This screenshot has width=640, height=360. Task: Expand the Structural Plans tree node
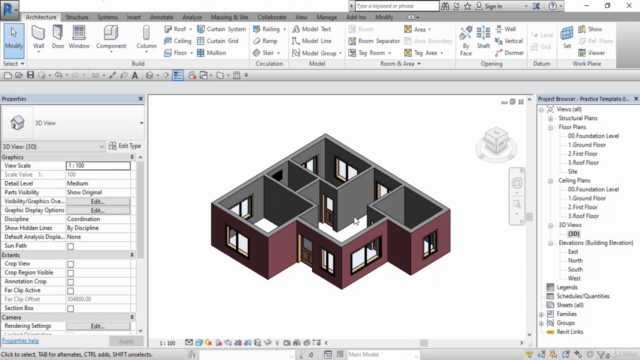(550, 118)
